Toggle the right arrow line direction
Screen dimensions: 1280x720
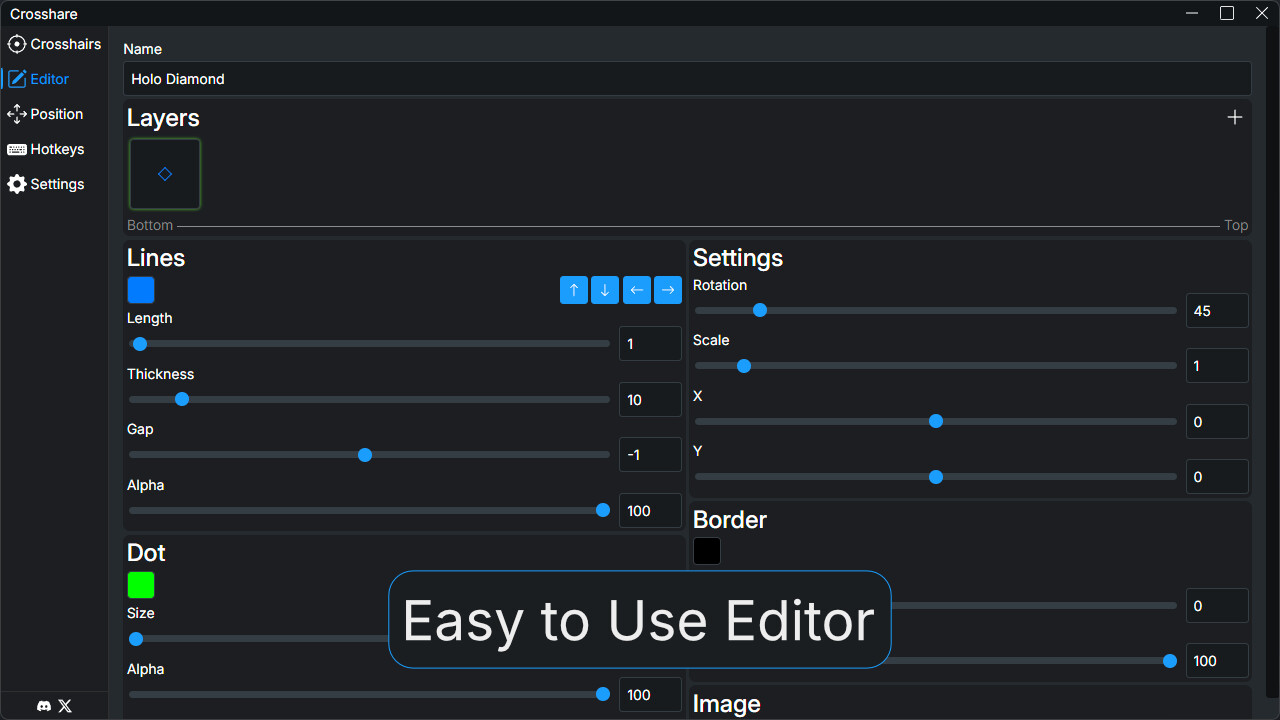coord(668,290)
